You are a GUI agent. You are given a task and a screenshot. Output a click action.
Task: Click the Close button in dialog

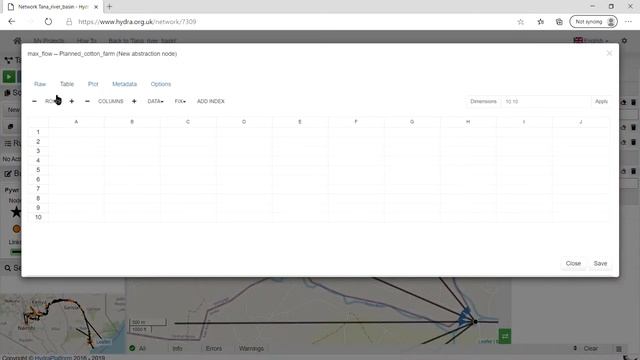pyautogui.click(x=573, y=263)
